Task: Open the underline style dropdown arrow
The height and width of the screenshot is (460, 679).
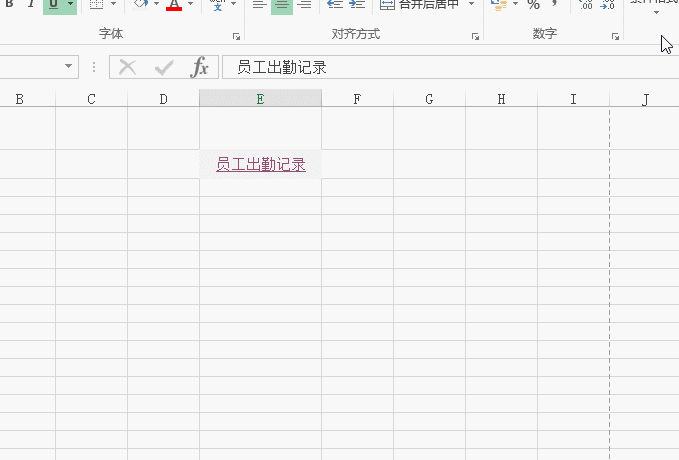Action: point(71,4)
